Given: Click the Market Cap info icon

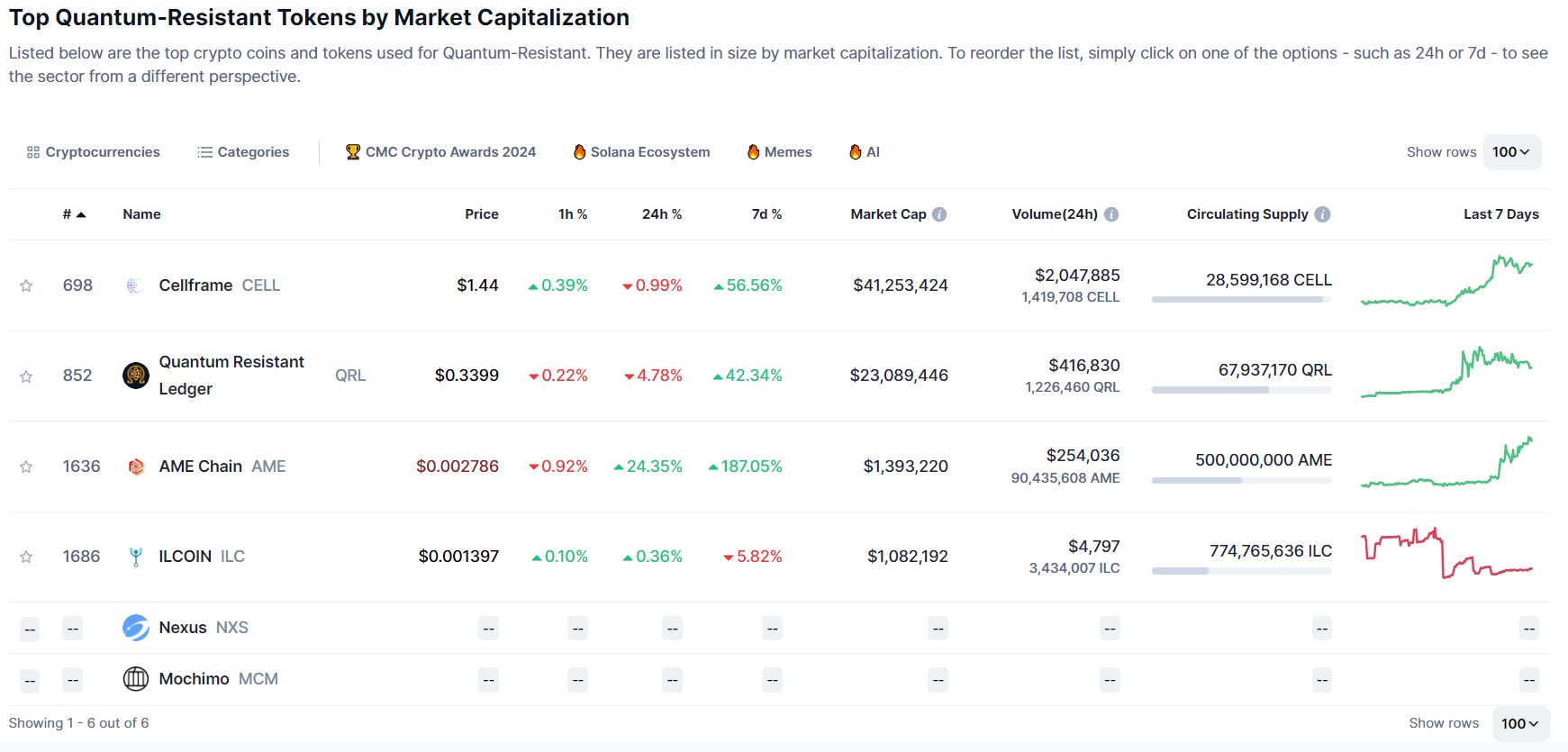Looking at the screenshot, I should tap(939, 214).
